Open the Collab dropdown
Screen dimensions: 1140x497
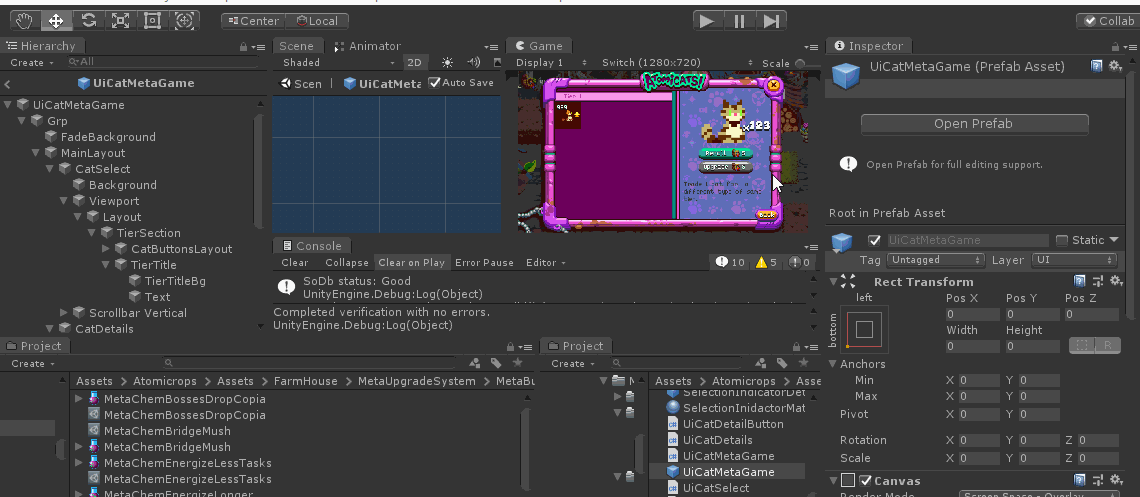[x=1109, y=21]
